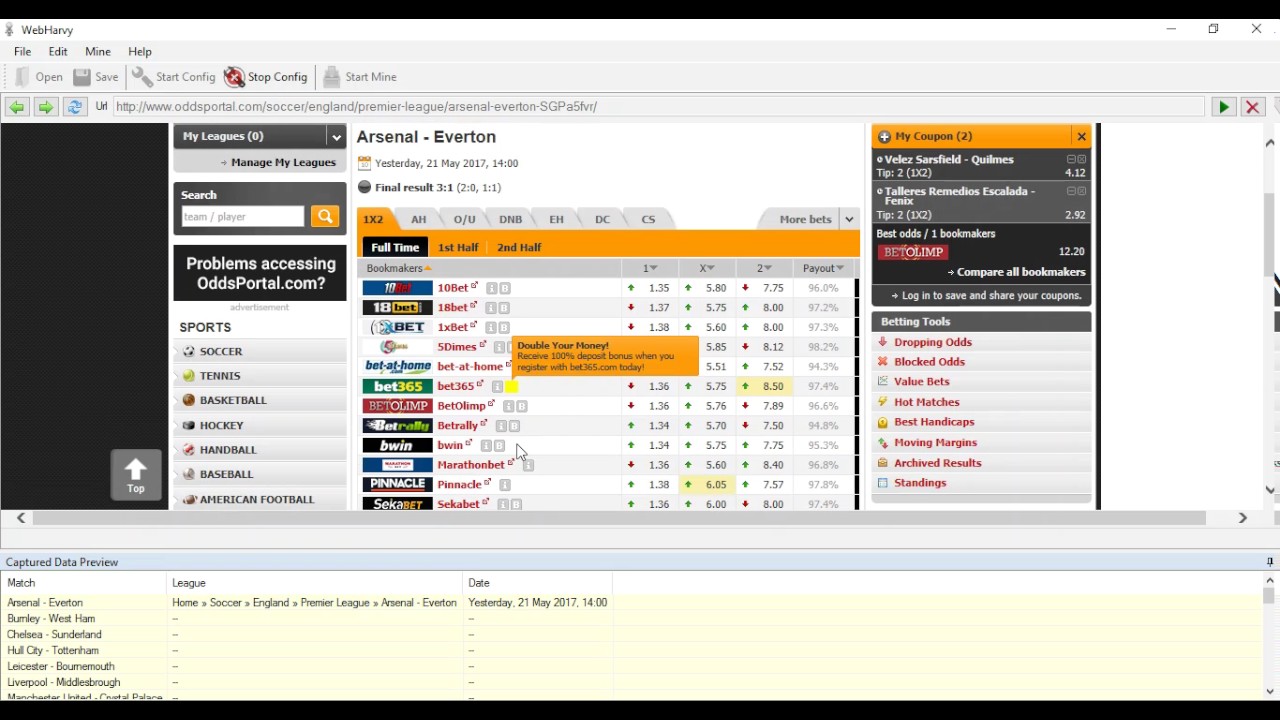Click the Open toolbar button

(39, 77)
